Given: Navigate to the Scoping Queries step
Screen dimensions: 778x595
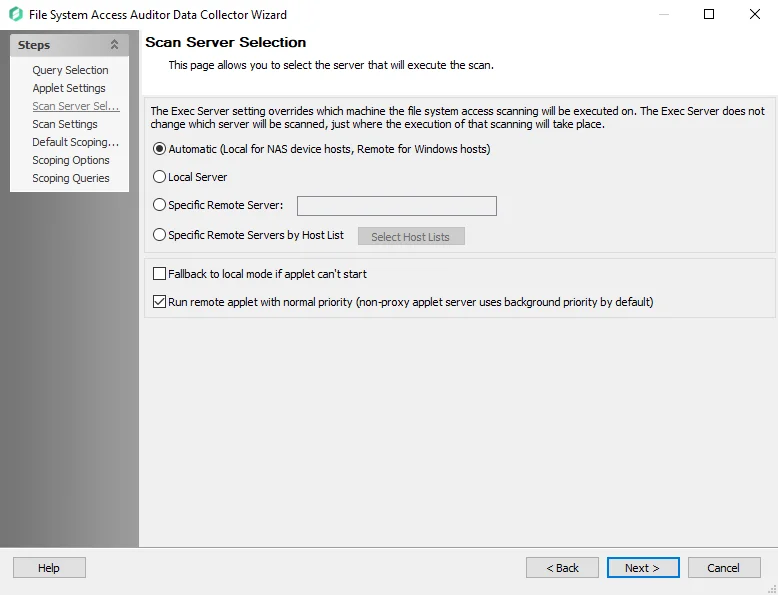Looking at the screenshot, I should coord(70,178).
